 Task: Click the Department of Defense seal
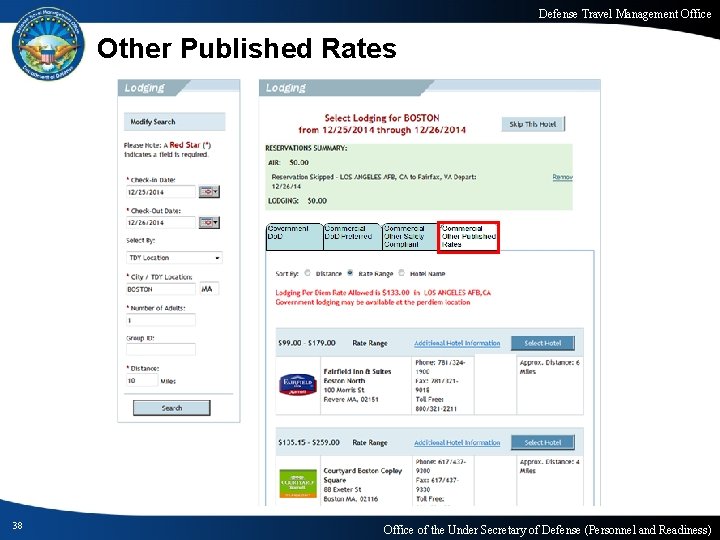pos(48,44)
